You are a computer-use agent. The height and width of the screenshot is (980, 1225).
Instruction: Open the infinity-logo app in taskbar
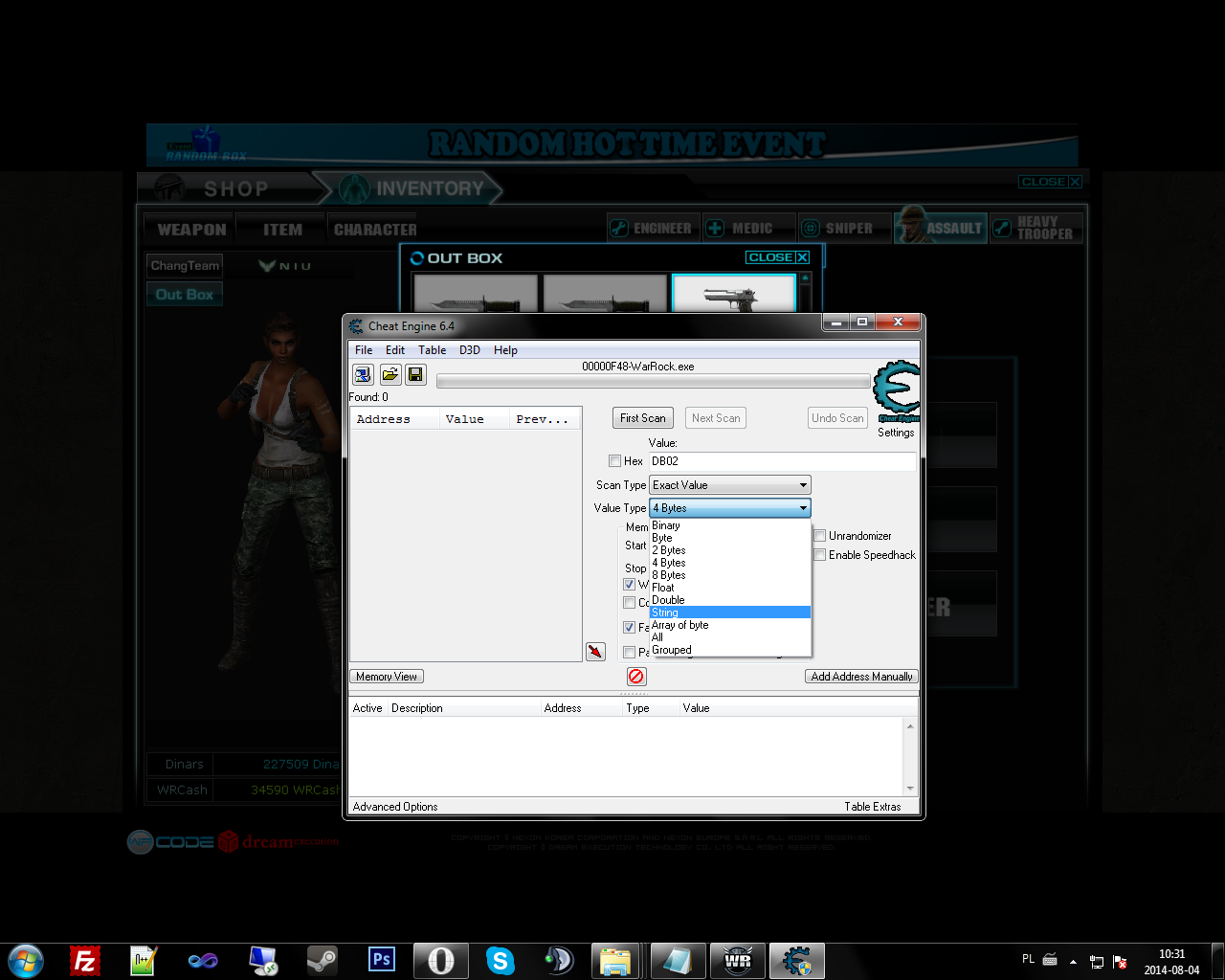203,960
